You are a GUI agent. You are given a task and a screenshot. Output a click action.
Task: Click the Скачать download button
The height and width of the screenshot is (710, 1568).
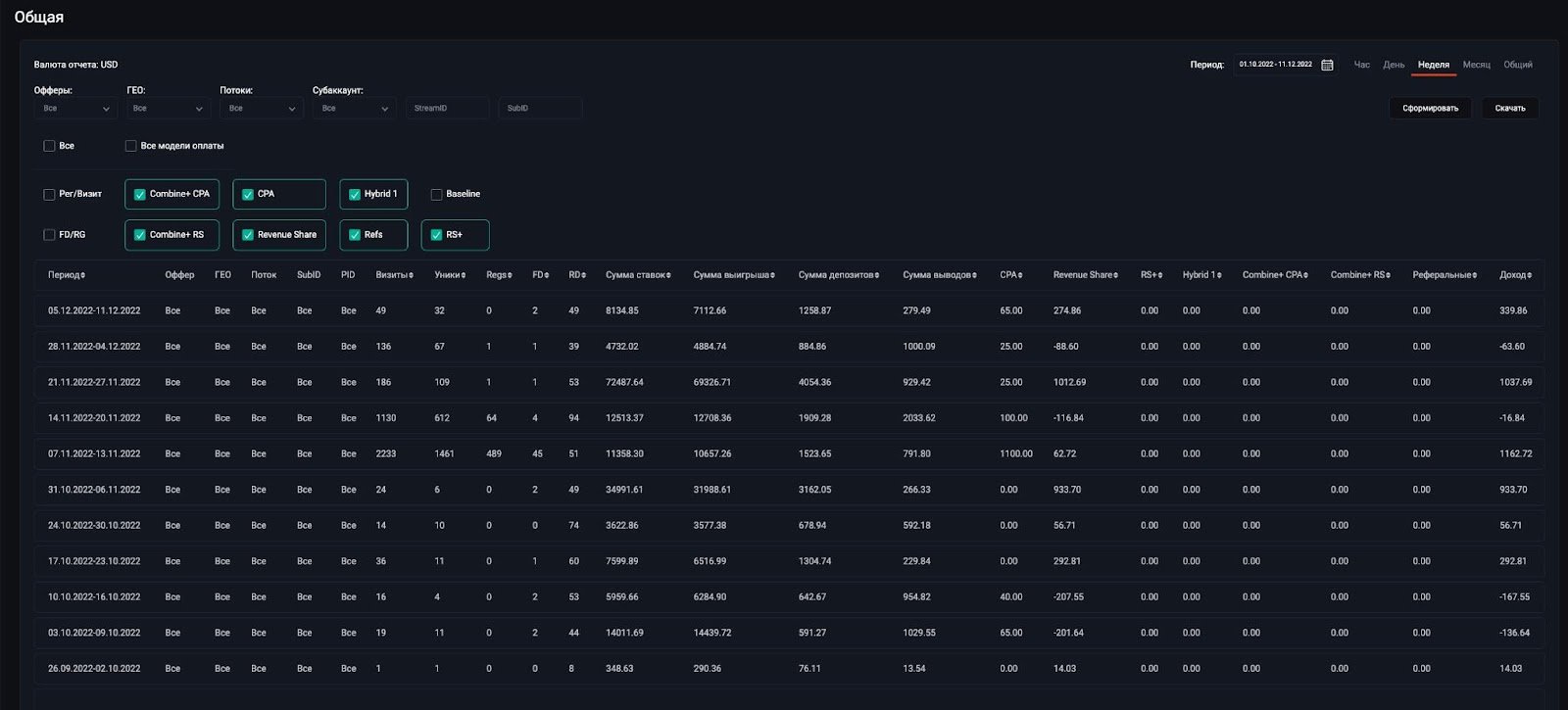(x=1510, y=108)
